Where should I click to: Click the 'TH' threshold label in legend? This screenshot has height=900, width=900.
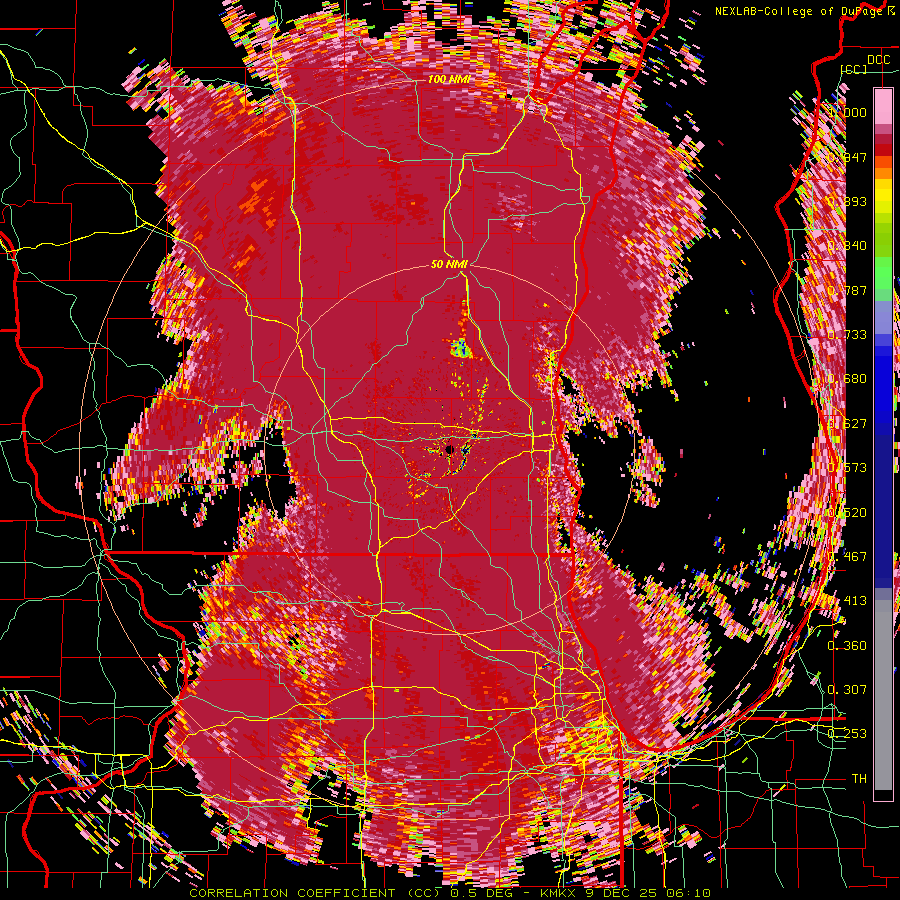(x=859, y=778)
